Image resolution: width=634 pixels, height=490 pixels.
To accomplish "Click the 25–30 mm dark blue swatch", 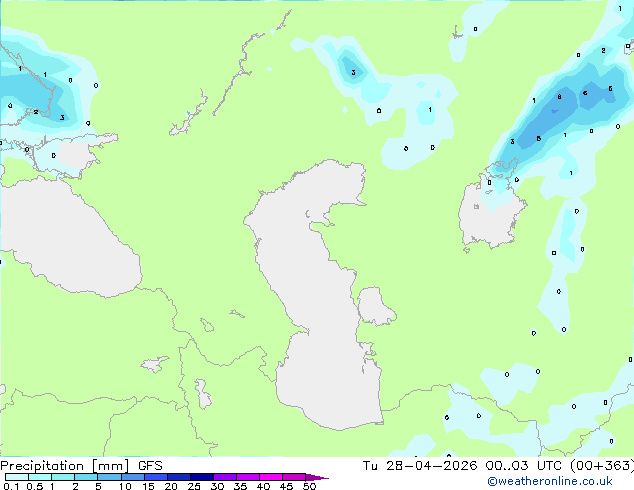I will (x=202, y=477).
